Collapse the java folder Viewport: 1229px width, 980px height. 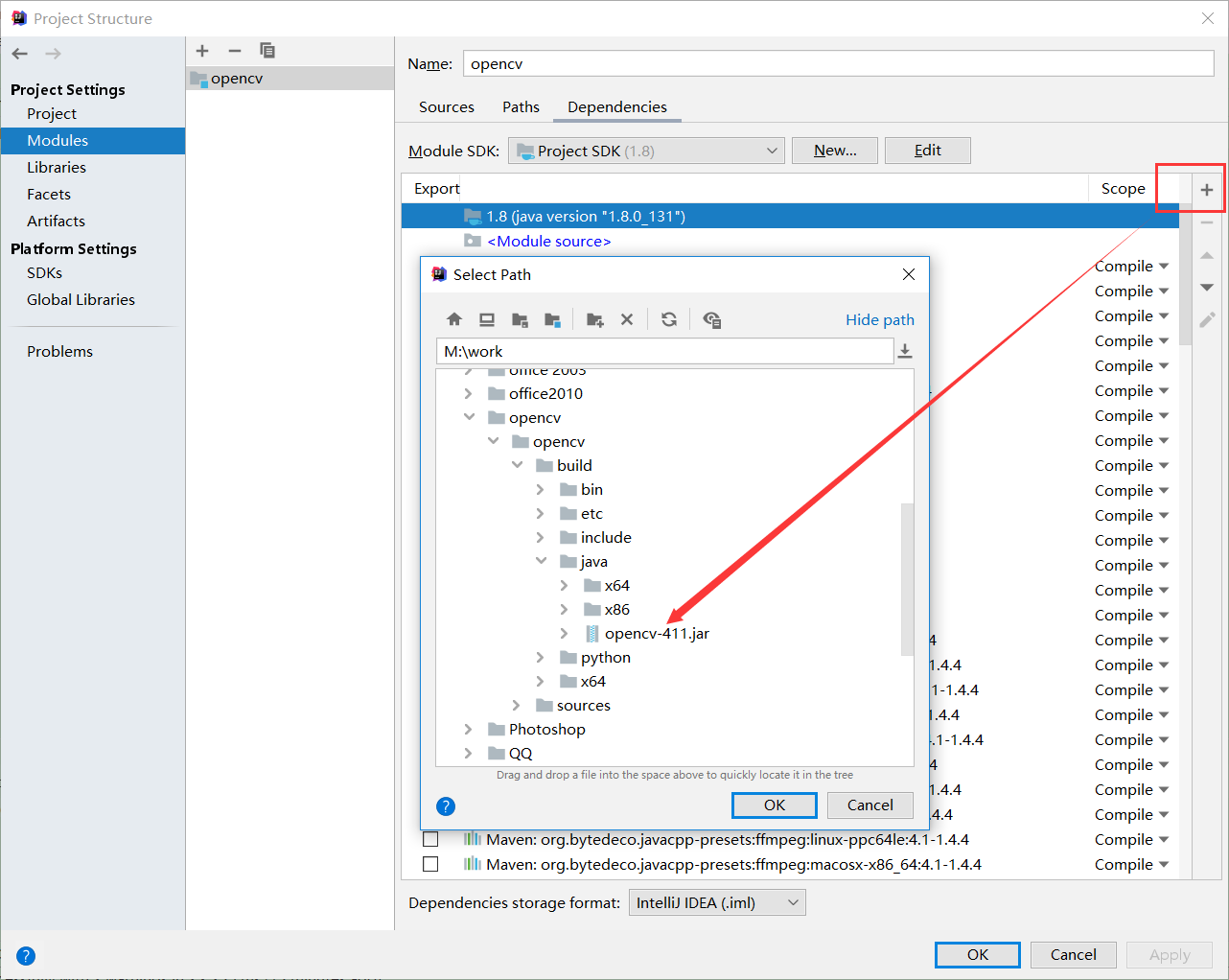(x=541, y=561)
